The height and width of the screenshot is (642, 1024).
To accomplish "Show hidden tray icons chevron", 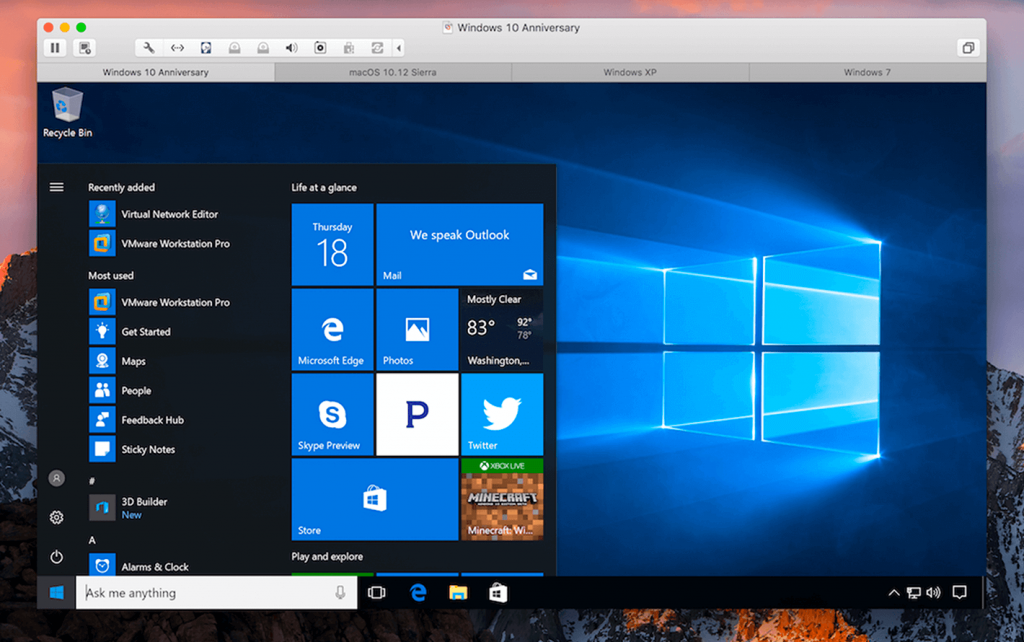I will pos(893,592).
